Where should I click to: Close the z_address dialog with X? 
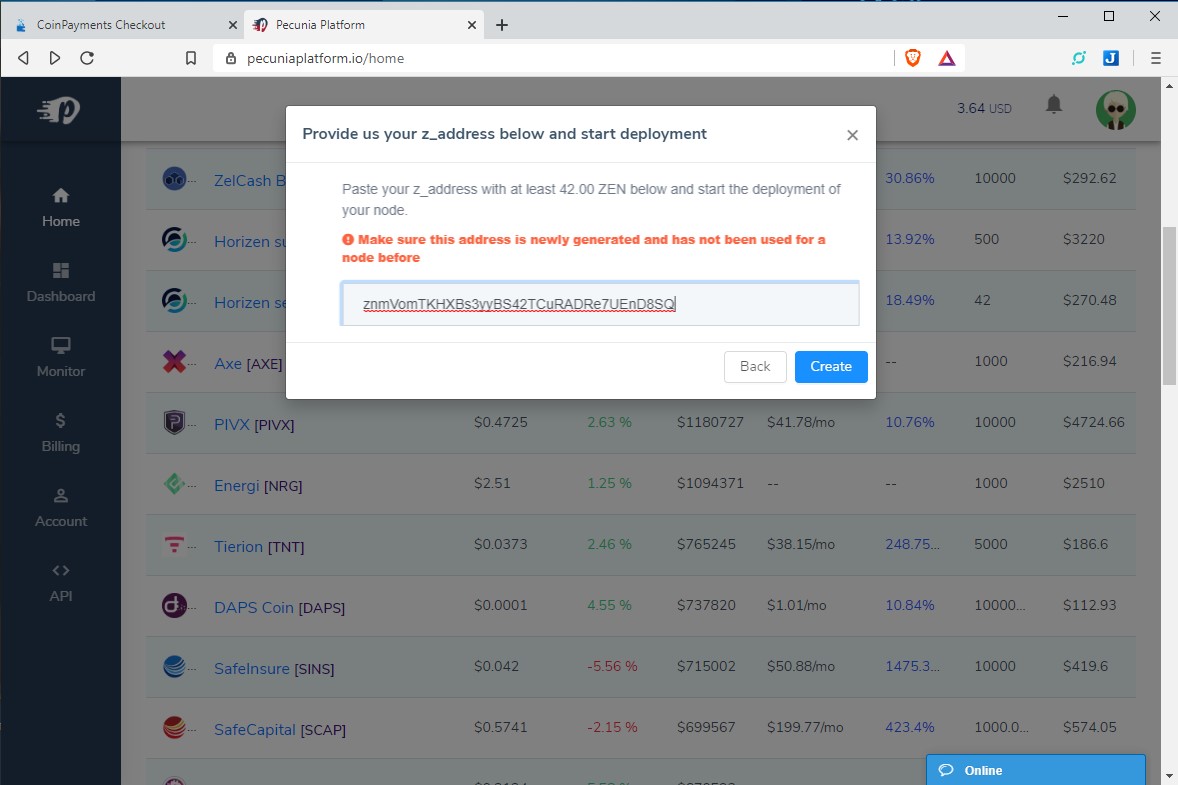[x=852, y=135]
